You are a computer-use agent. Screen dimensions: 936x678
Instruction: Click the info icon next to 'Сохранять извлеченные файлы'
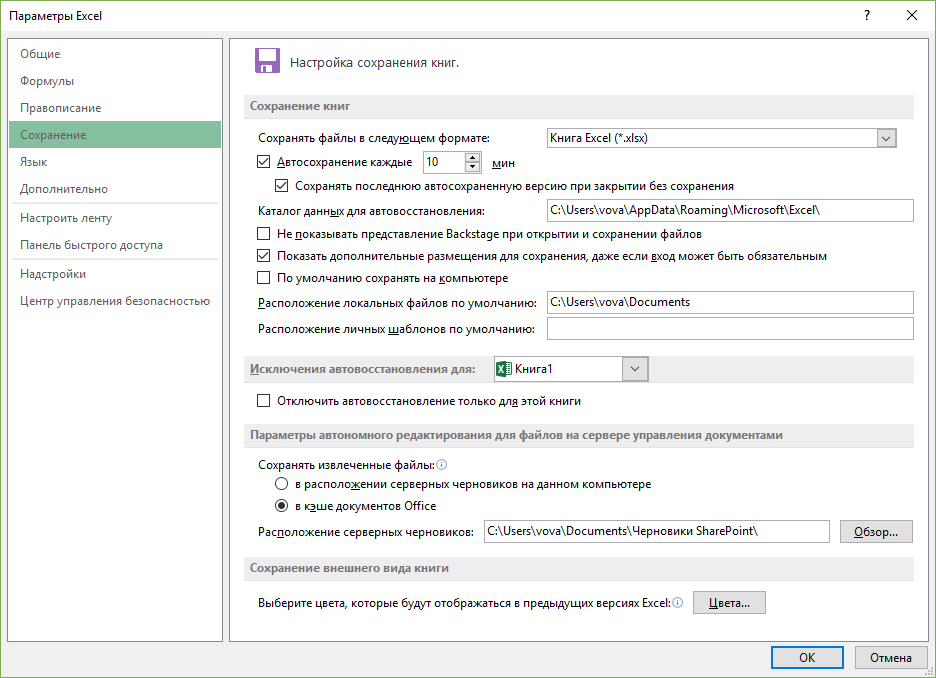point(441,465)
